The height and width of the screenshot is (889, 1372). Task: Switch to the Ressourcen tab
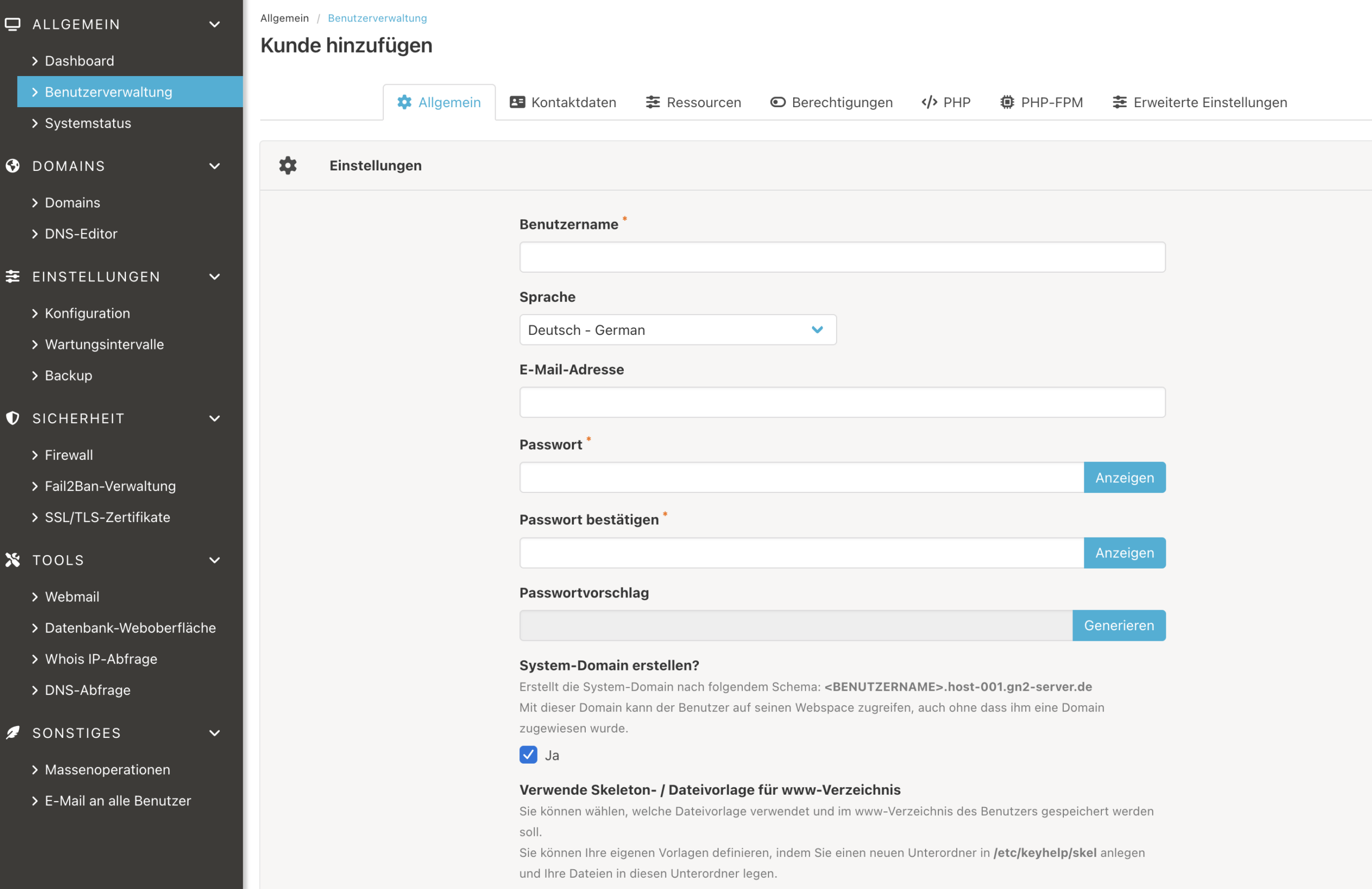(x=693, y=102)
